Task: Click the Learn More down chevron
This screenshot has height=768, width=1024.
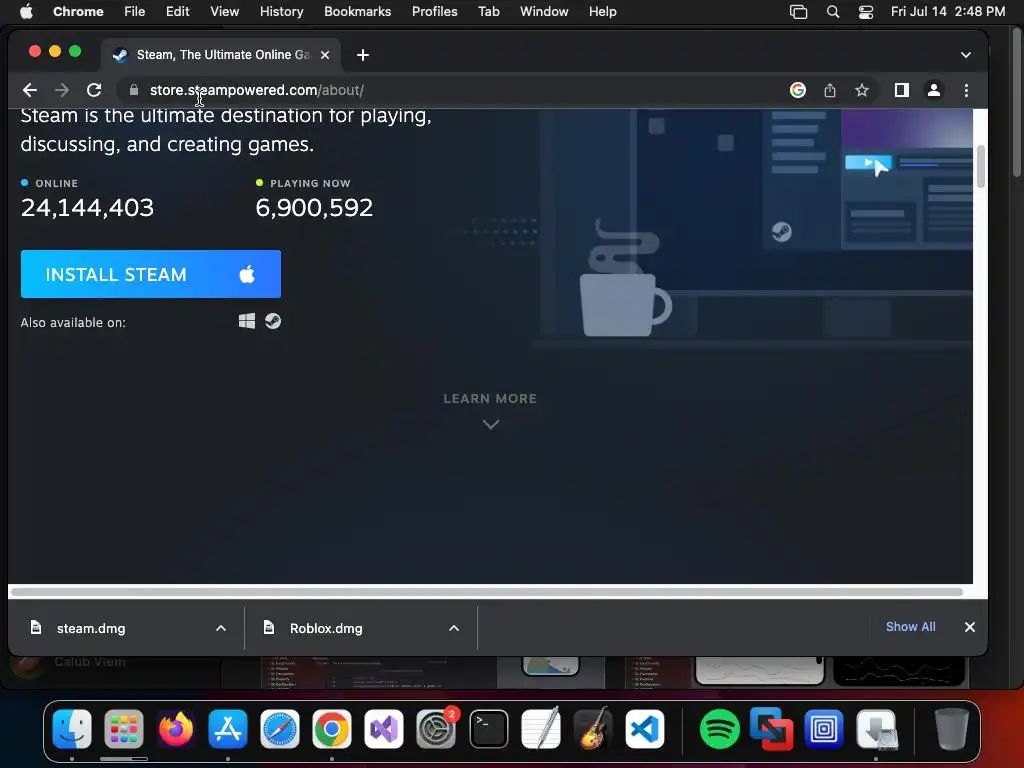Action: point(490,424)
